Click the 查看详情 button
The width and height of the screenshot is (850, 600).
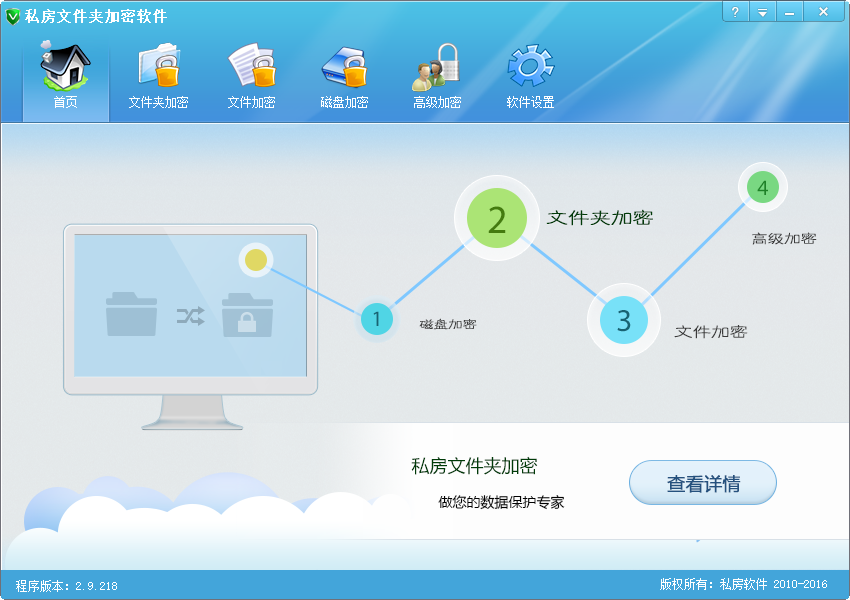click(x=702, y=482)
